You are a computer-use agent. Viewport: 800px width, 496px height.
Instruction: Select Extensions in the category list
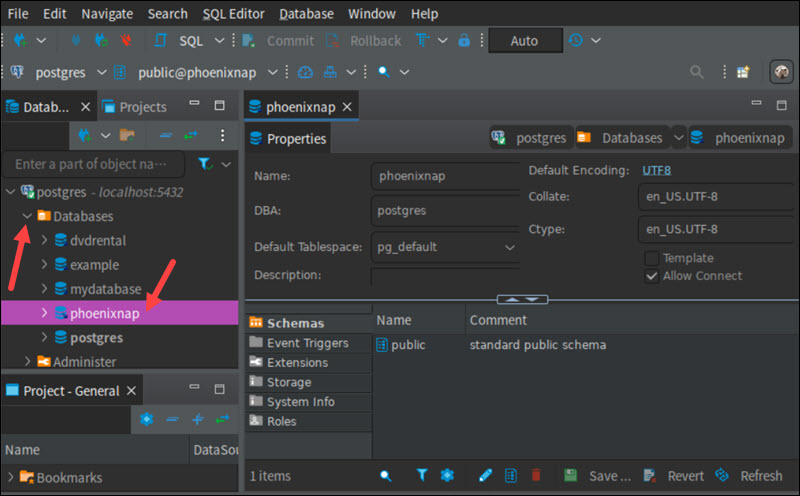(x=308, y=363)
